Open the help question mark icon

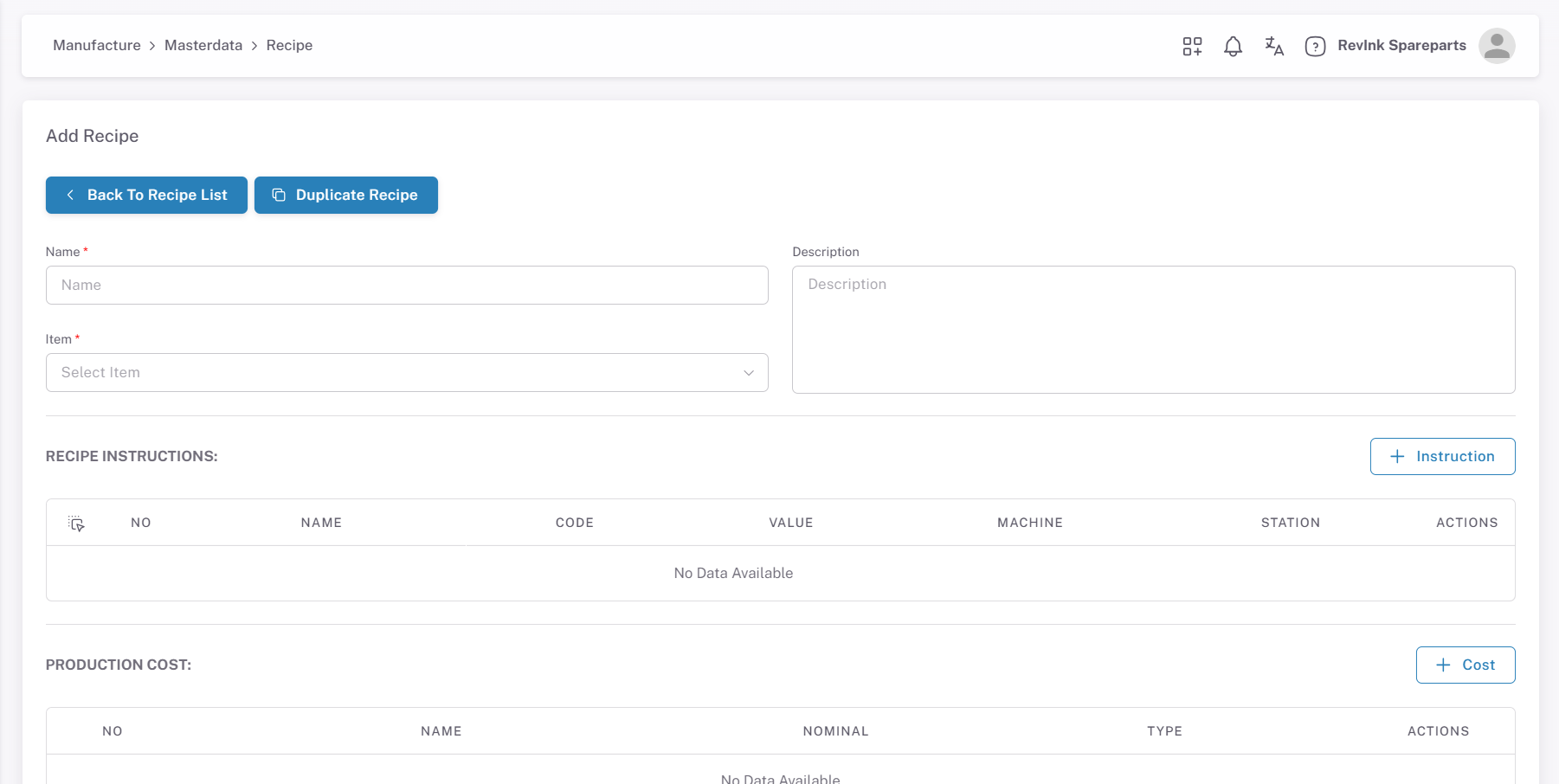[1315, 46]
